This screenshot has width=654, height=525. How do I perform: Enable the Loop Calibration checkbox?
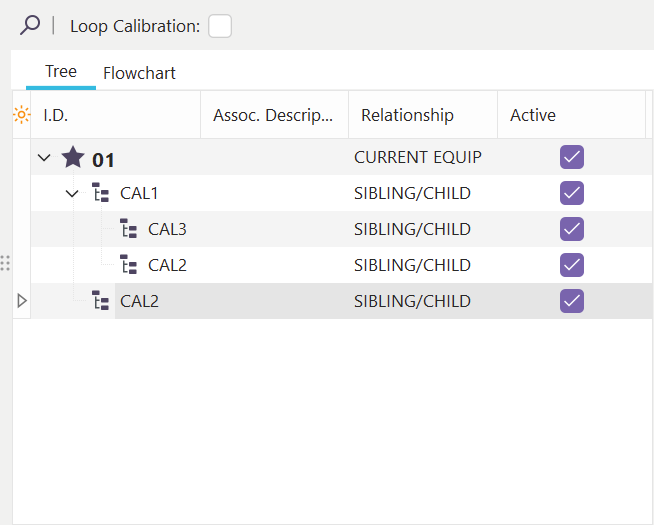[220, 26]
